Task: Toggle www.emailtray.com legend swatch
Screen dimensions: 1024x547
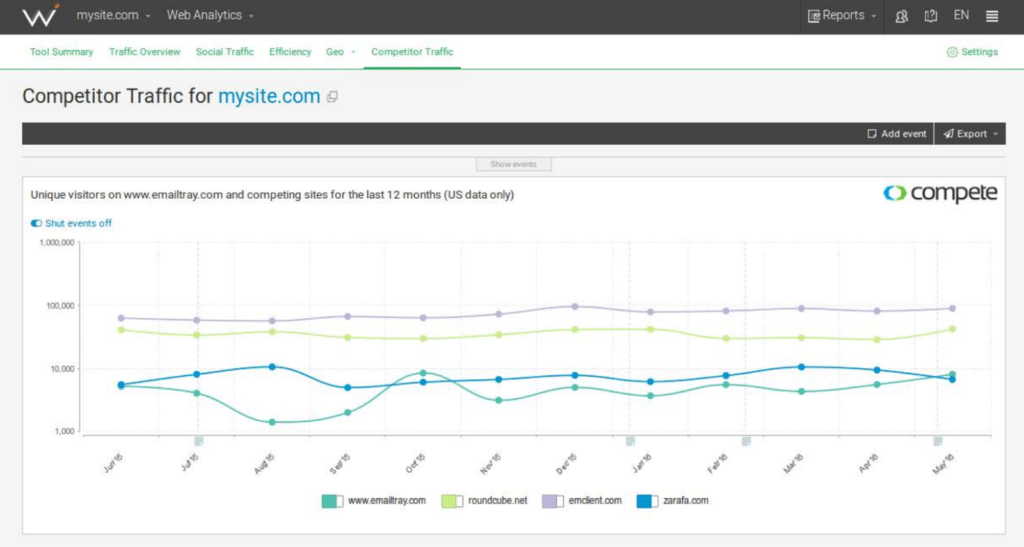Action: pos(332,501)
